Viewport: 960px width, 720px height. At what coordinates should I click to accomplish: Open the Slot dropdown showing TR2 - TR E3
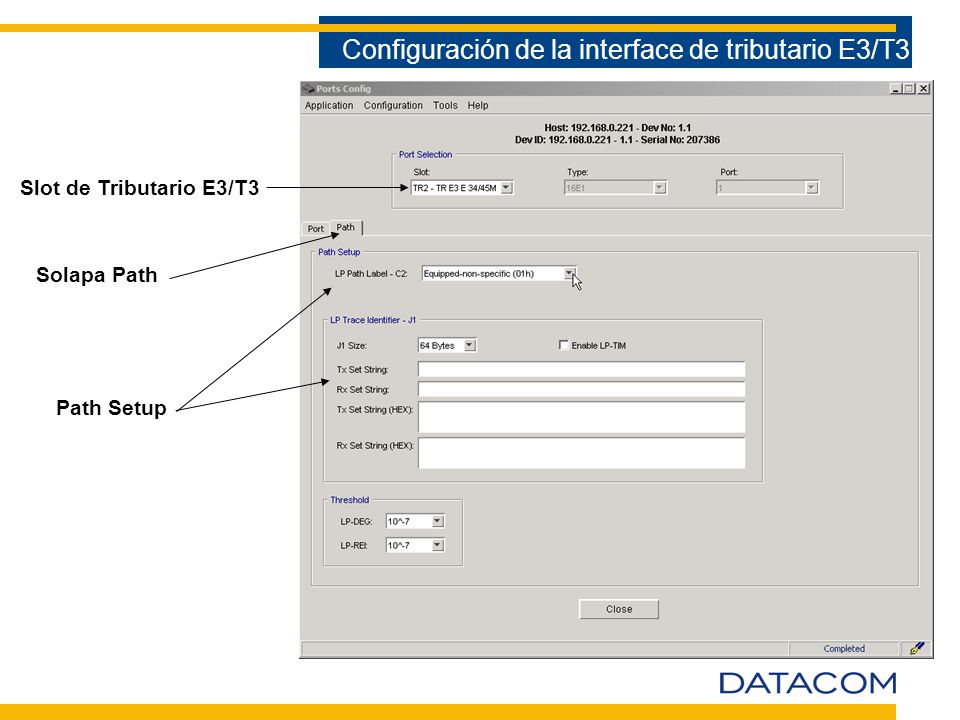pos(462,188)
